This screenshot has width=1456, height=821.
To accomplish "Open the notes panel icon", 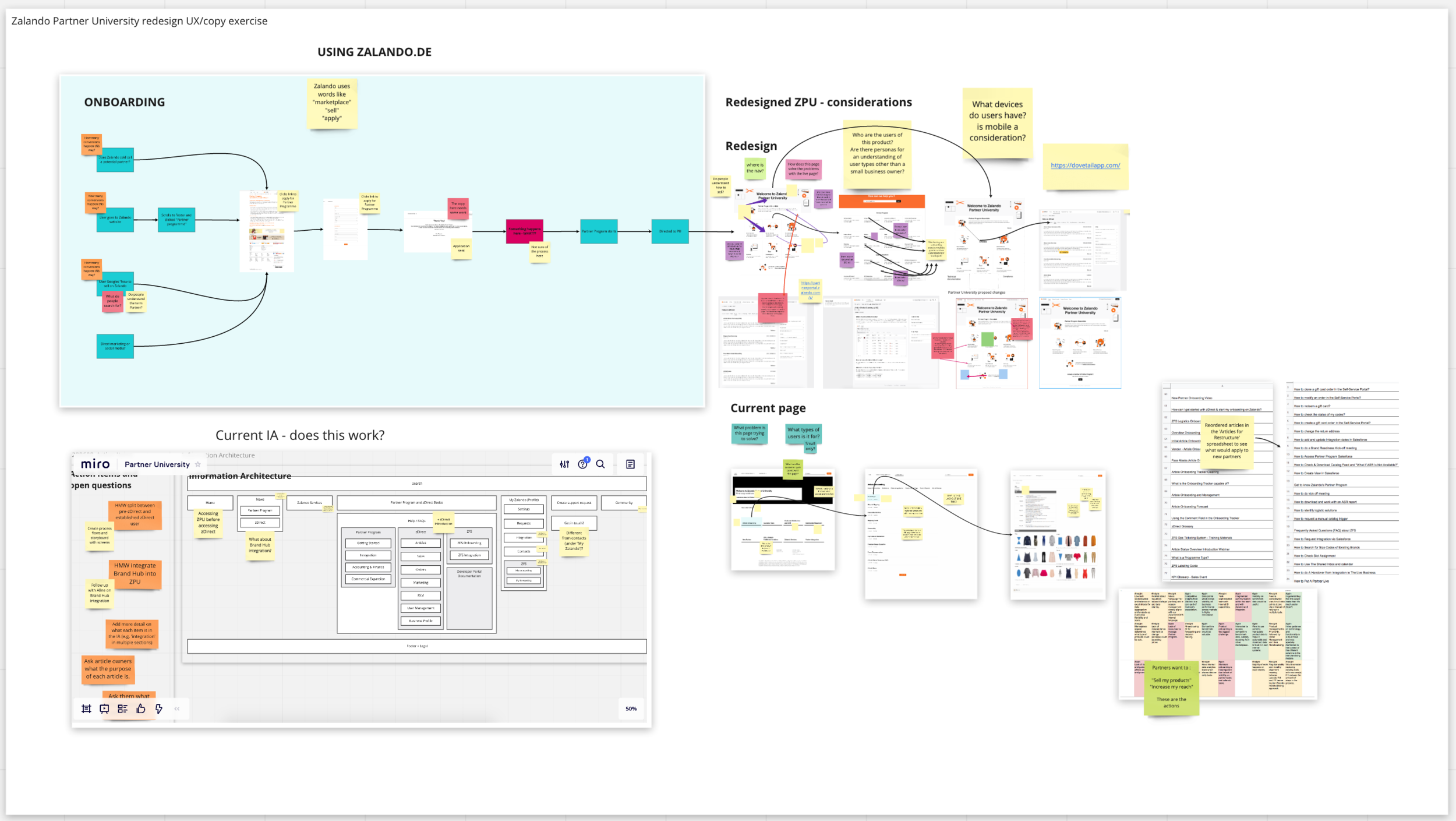I will [630, 464].
